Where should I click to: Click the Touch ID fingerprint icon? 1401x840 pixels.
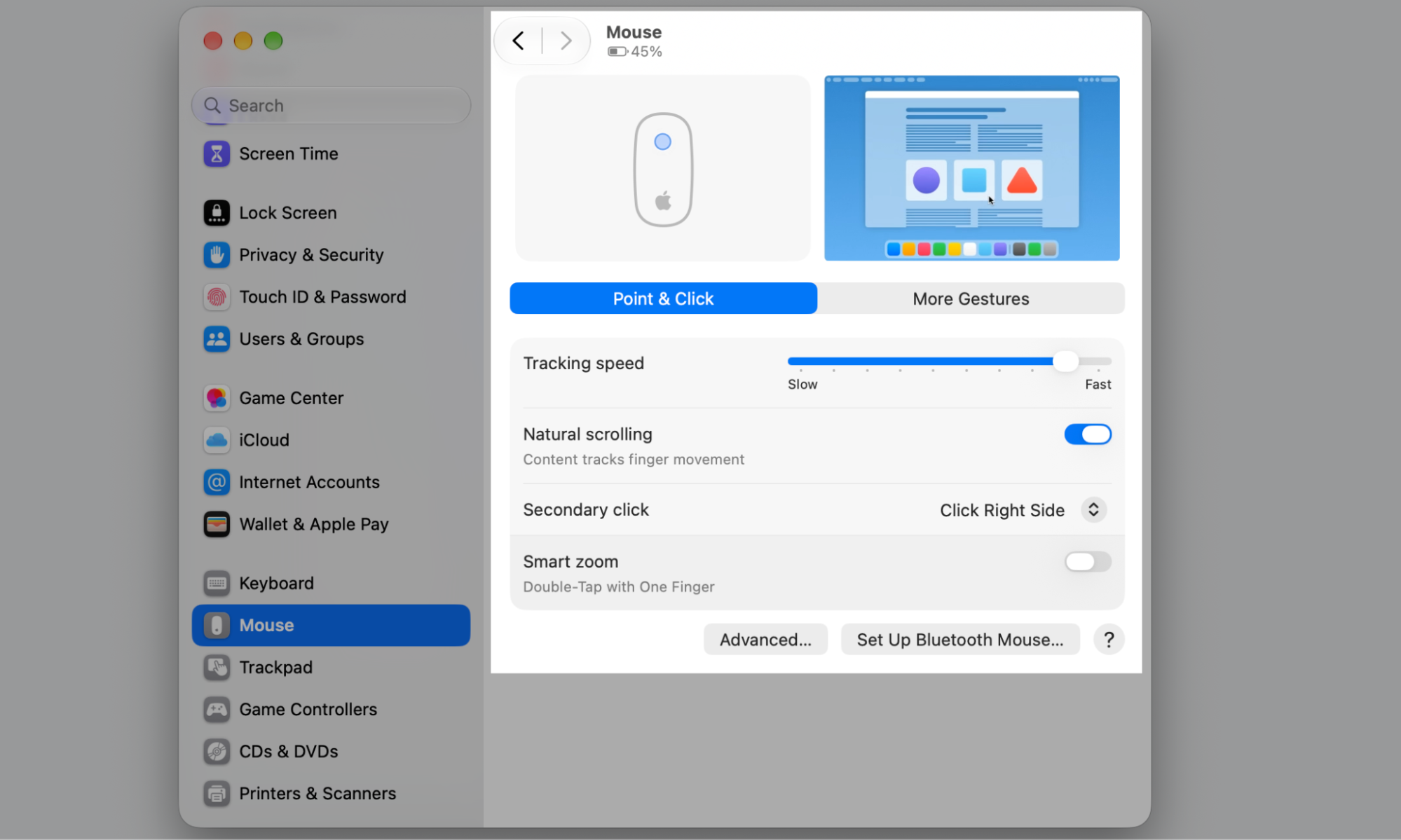coord(217,297)
